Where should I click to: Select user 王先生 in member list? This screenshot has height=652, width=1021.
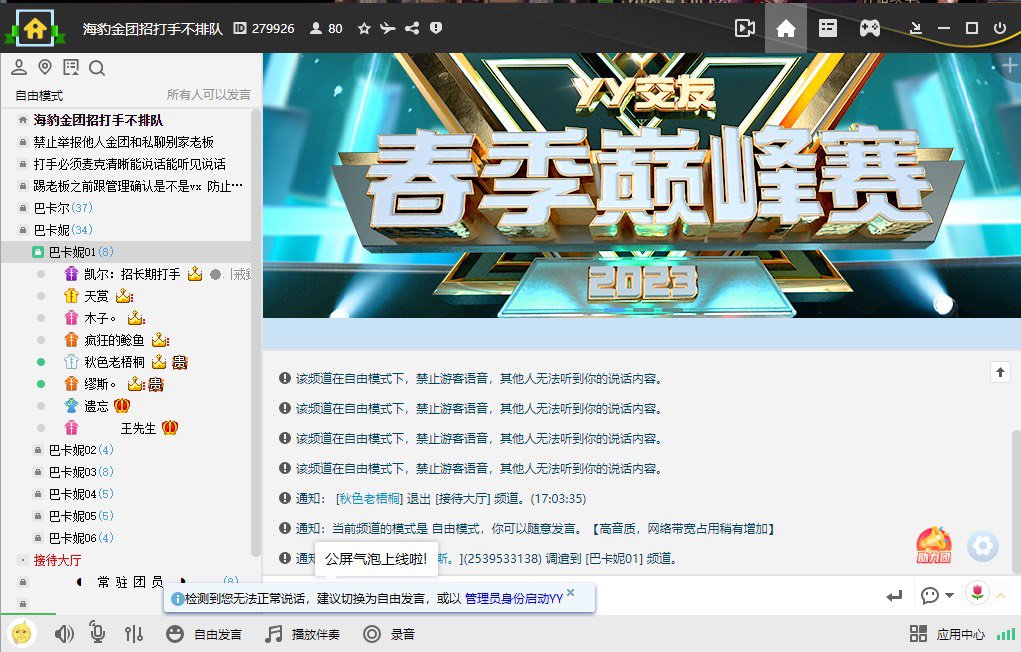[x=138, y=429]
